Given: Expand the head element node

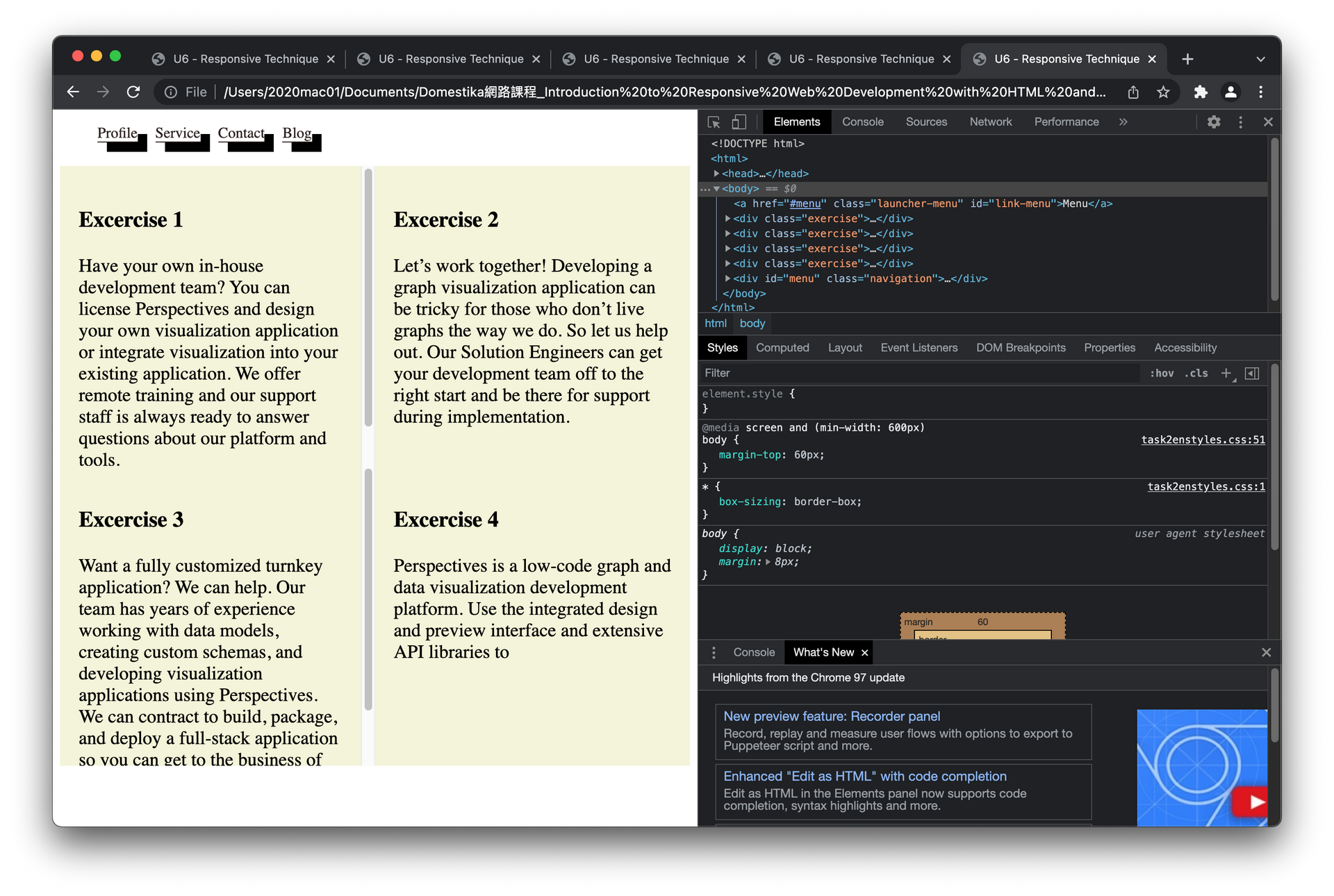Looking at the screenshot, I should click(x=716, y=174).
